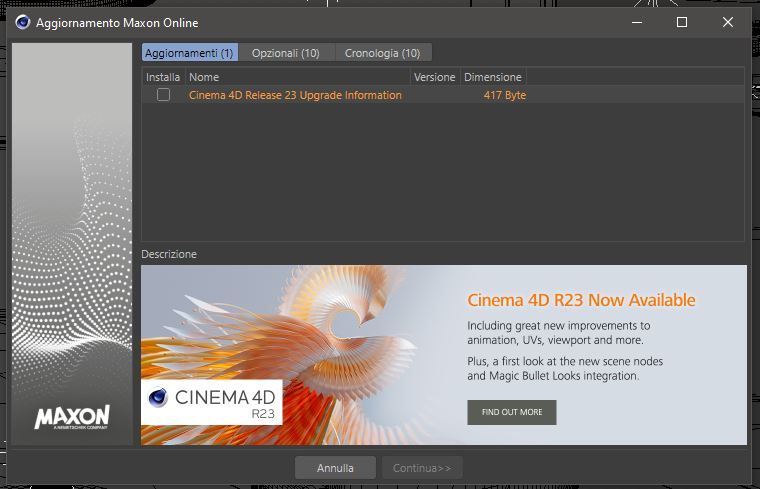Click the Cinema 4D icon in title bar
Viewport: 760px width, 489px height.
pos(22,22)
